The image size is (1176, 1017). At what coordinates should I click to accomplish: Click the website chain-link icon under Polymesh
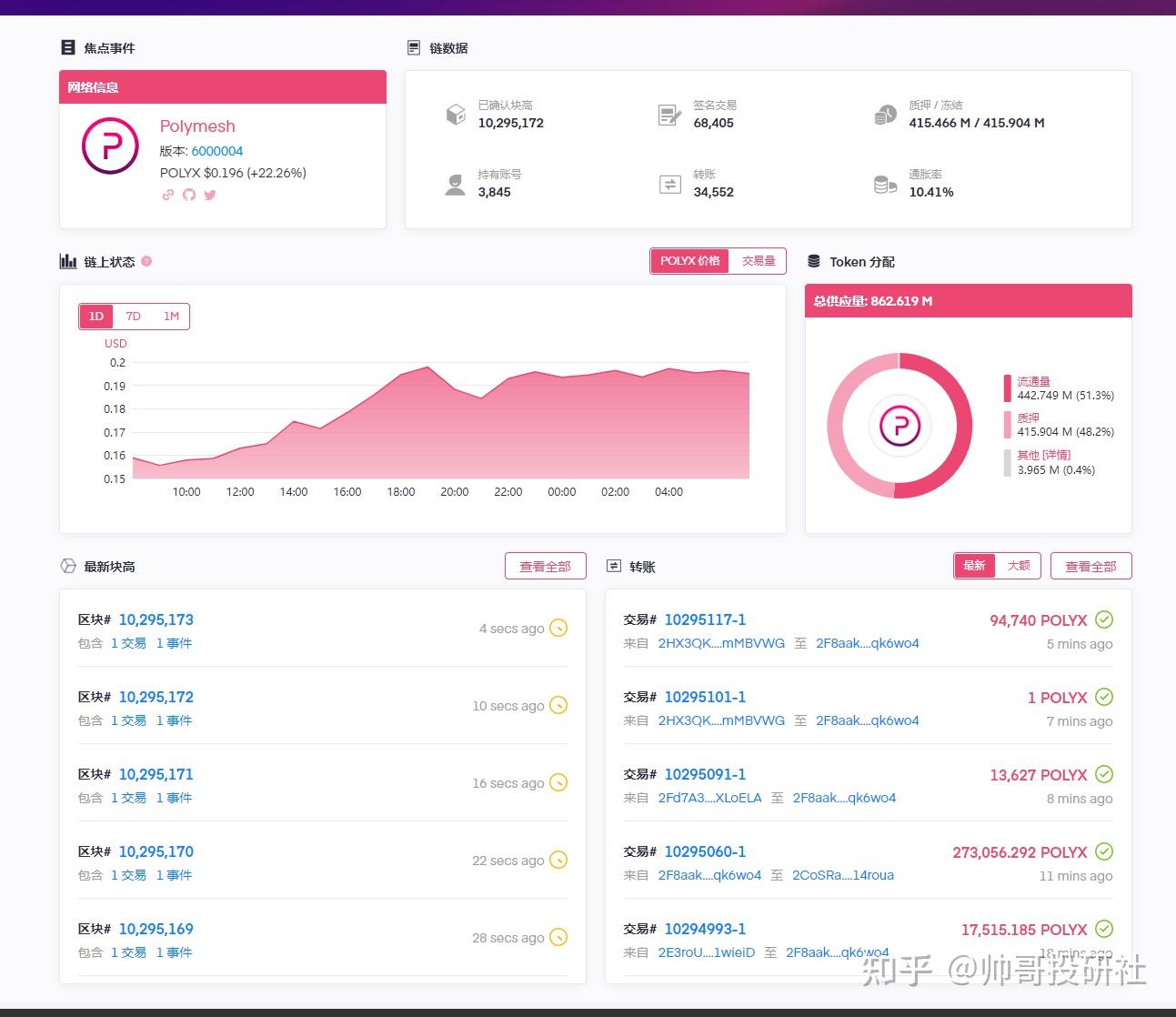click(167, 195)
